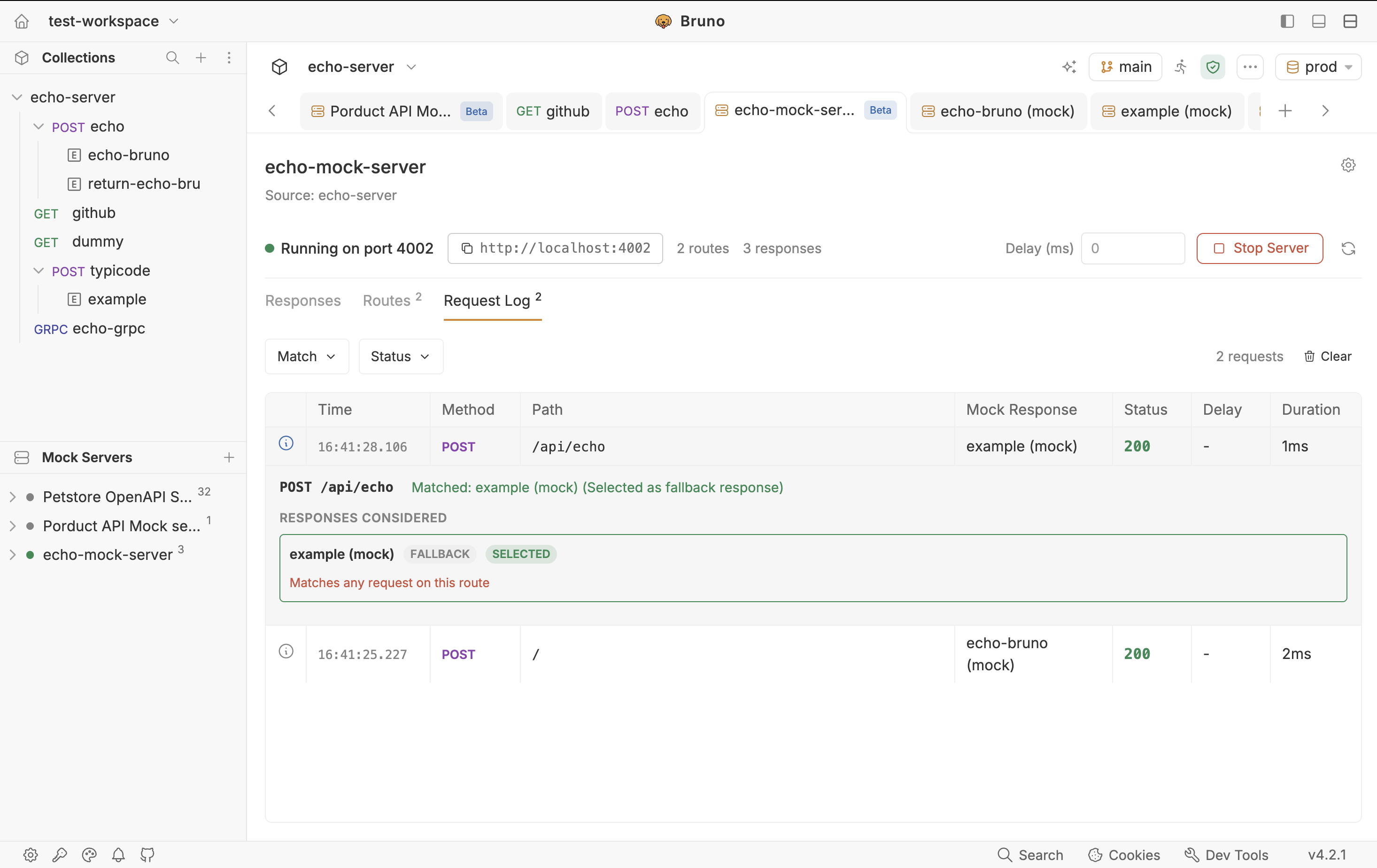1377x868 pixels.
Task: Add a new mock server
Action: point(229,457)
